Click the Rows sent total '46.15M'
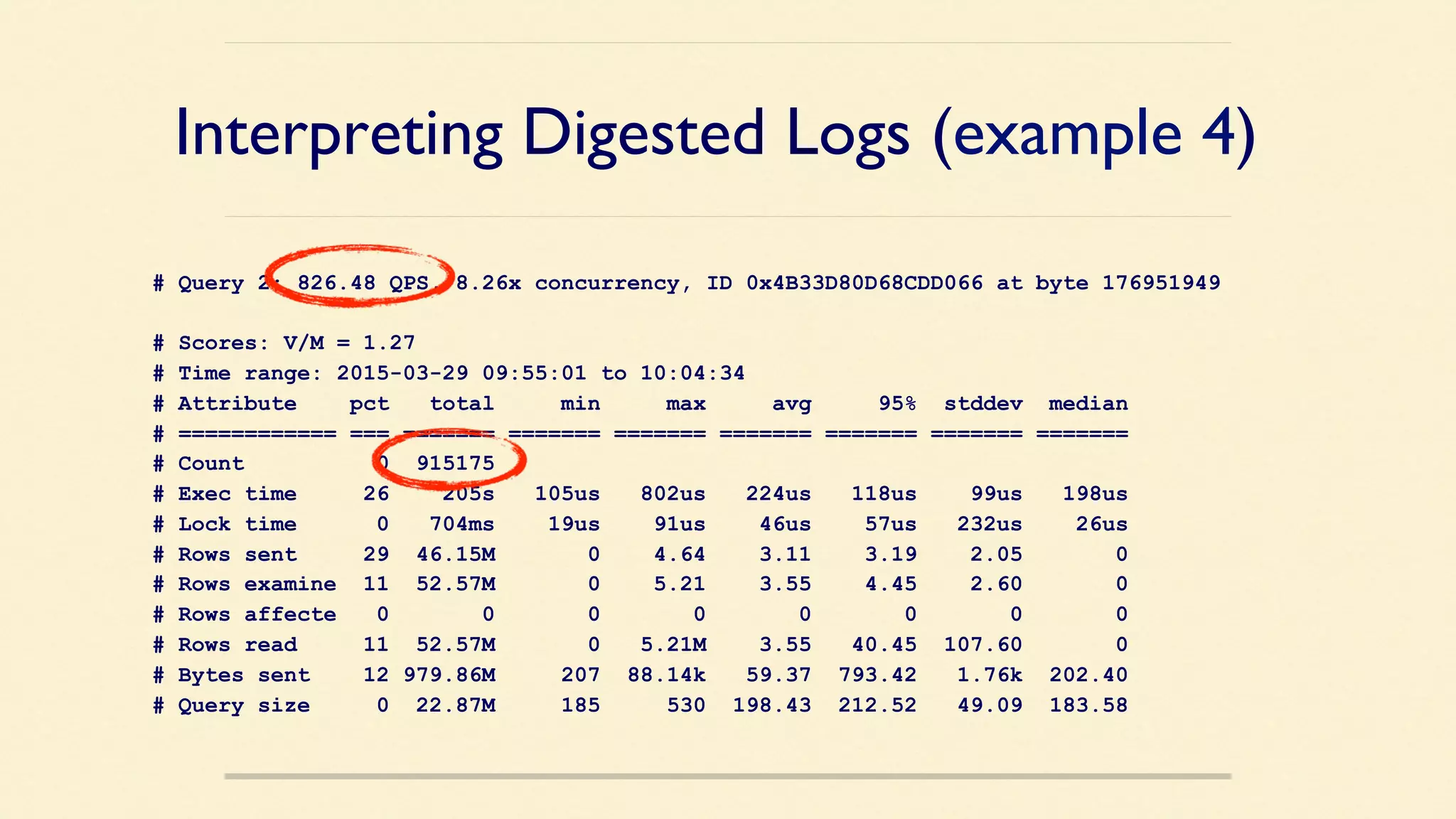1456x819 pixels. (x=456, y=555)
